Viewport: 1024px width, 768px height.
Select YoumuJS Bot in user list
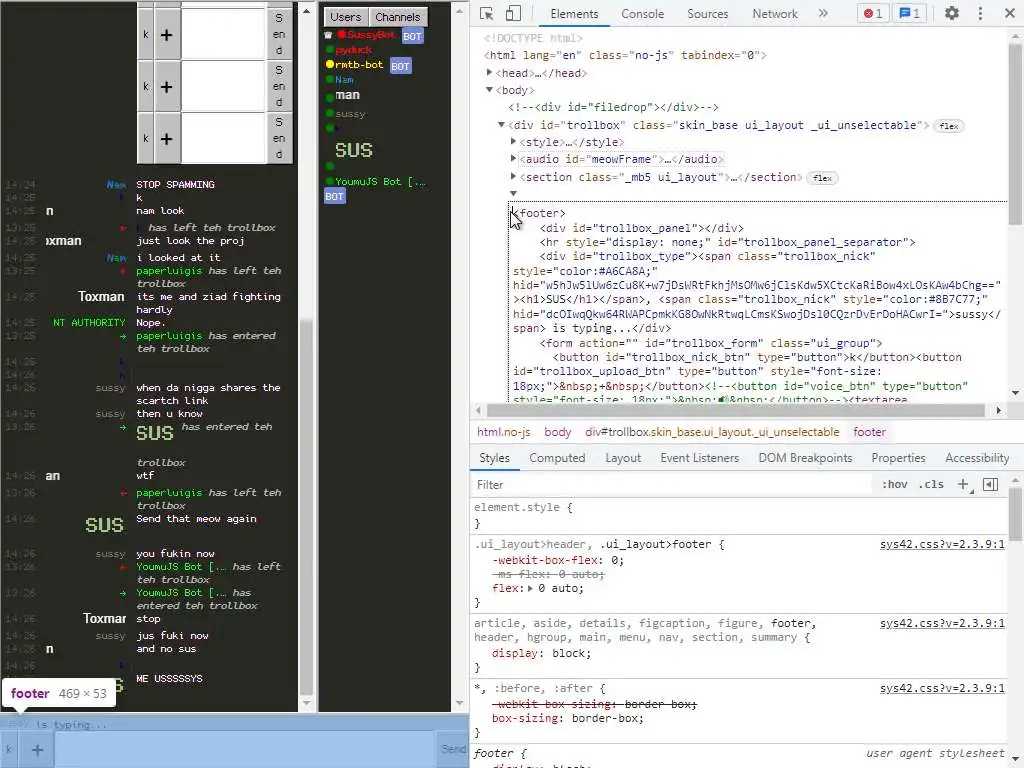point(380,182)
